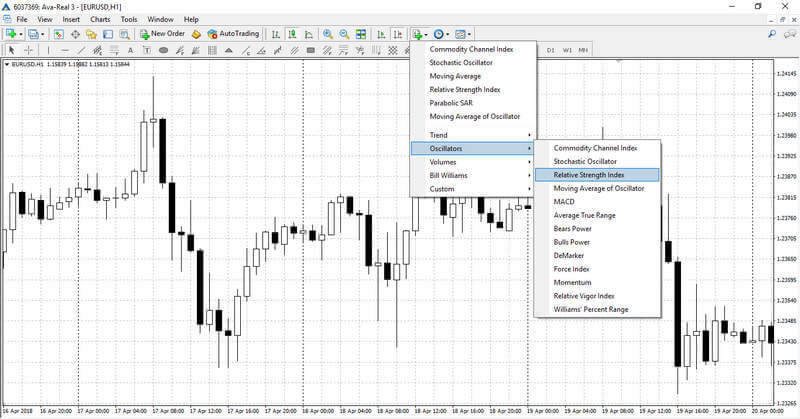800x419 pixels.
Task: Draw a vertical line tool
Action: point(48,50)
